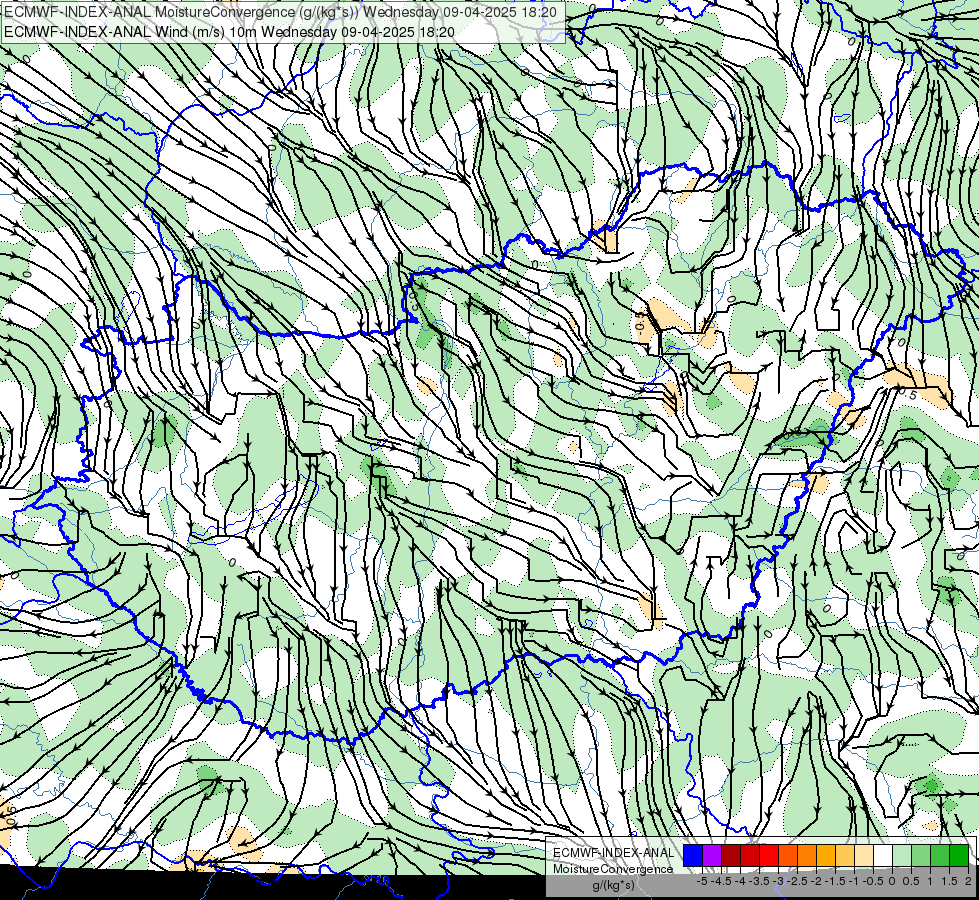Click the '-5' legend tick value
979x900 pixels.
click(702, 881)
